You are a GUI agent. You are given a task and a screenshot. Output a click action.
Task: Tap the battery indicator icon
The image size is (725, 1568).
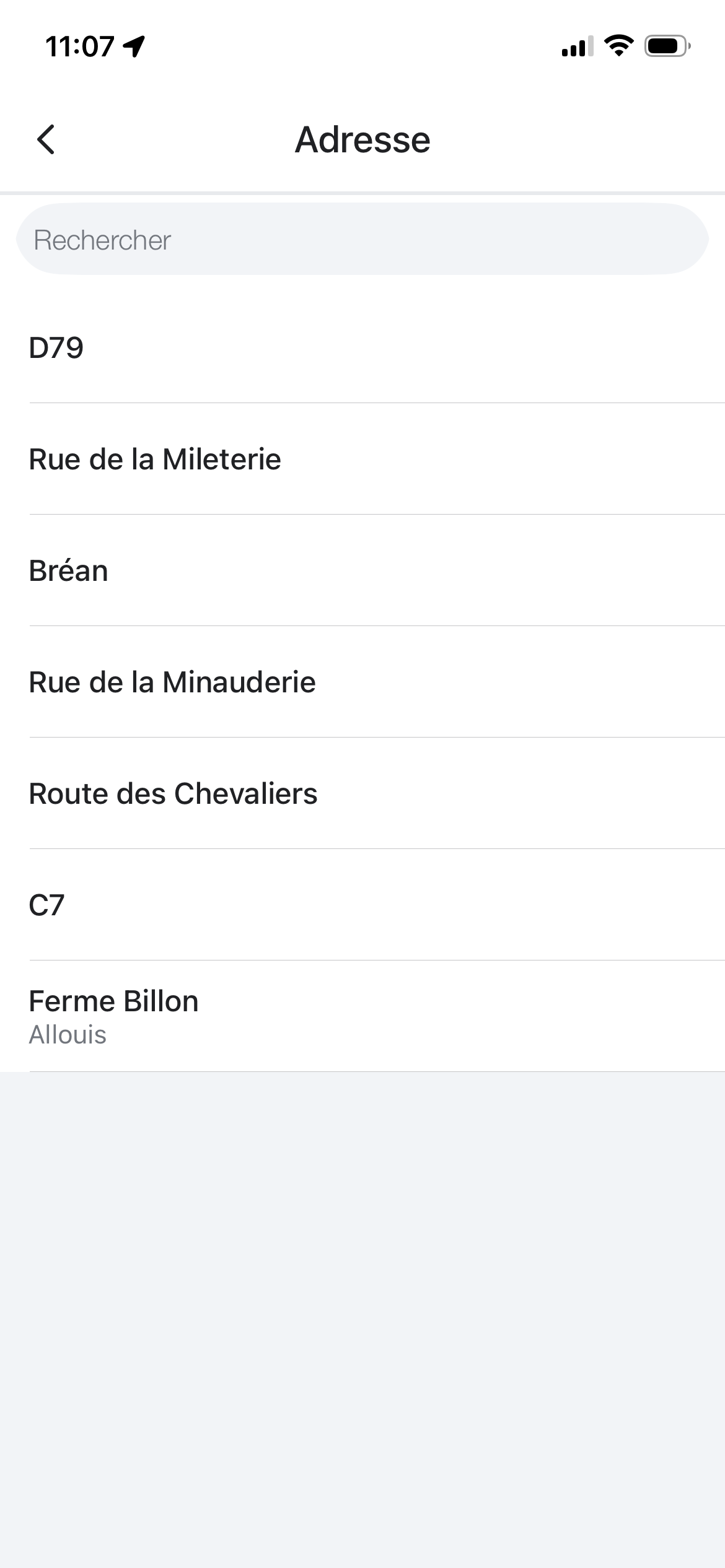pos(667,46)
